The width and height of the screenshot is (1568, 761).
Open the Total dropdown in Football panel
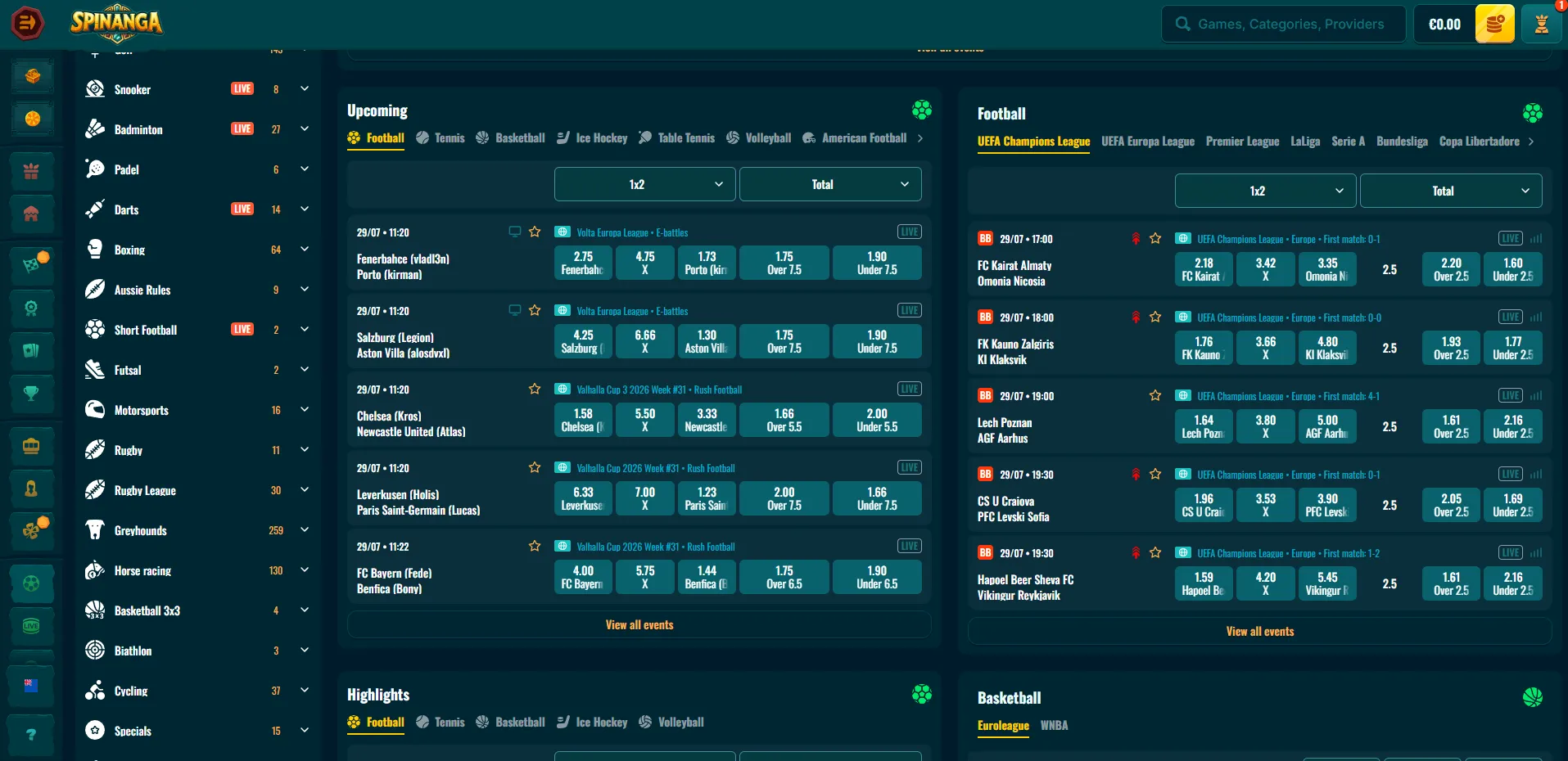click(x=1451, y=191)
